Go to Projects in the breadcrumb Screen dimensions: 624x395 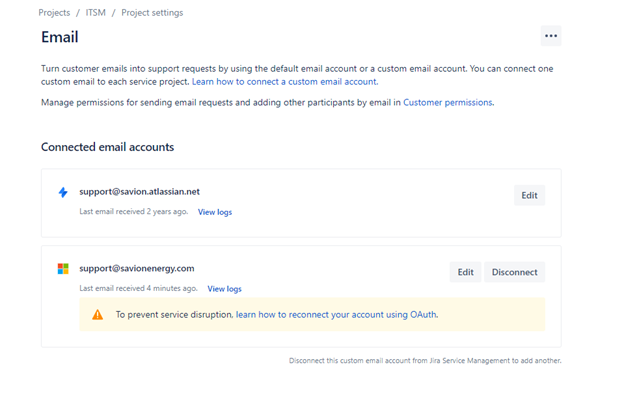(54, 13)
